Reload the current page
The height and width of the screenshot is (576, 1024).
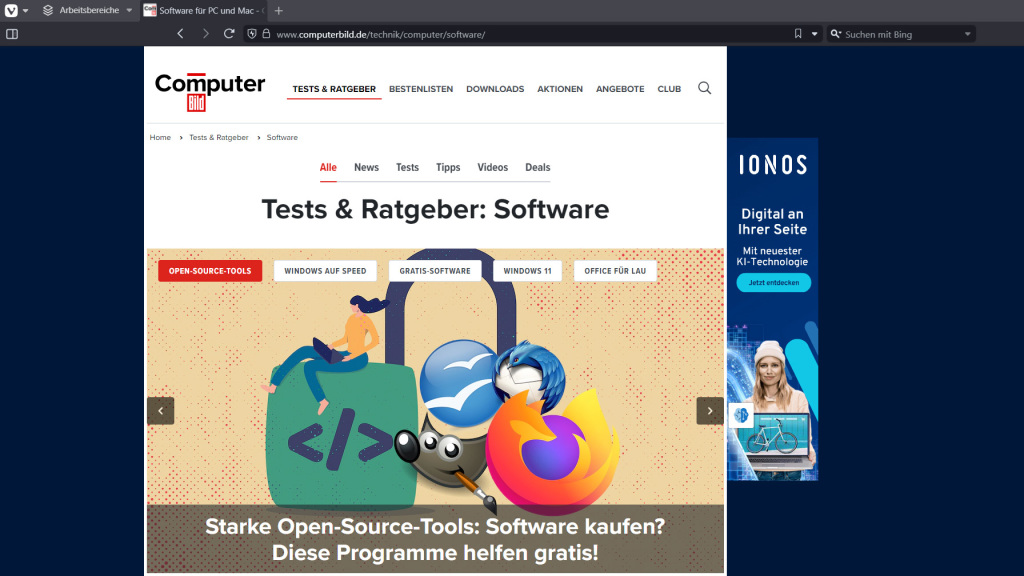tap(229, 34)
